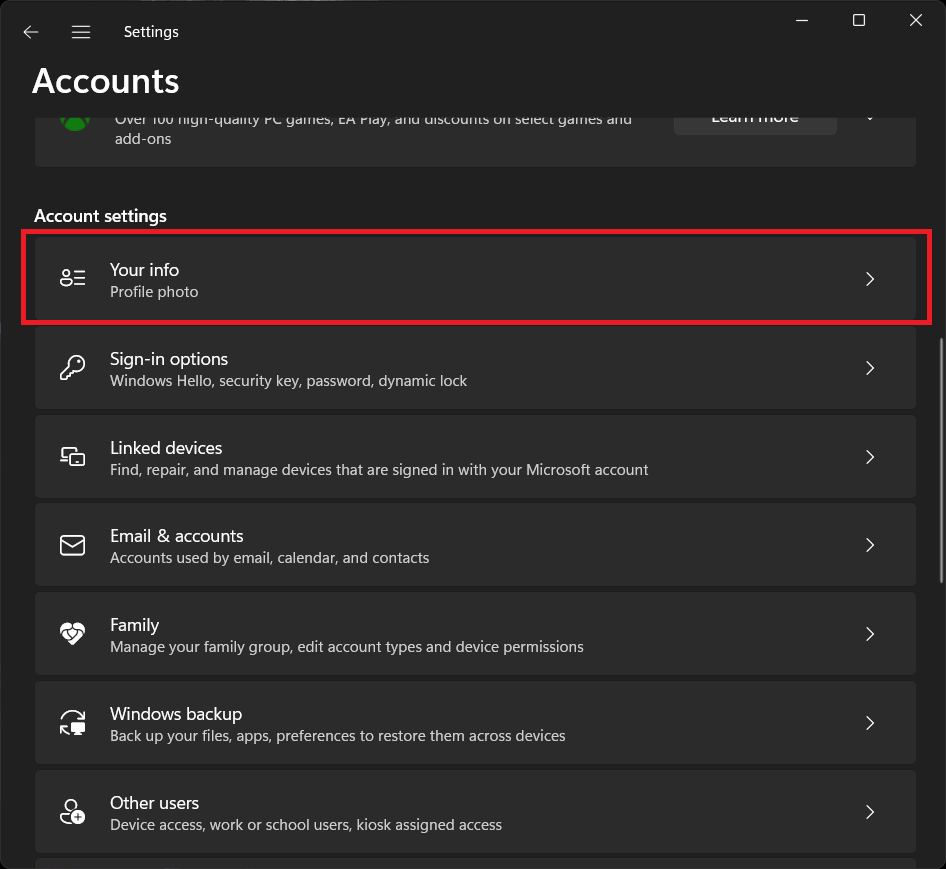
Task: Click the Other users add-person icon
Action: point(72,812)
